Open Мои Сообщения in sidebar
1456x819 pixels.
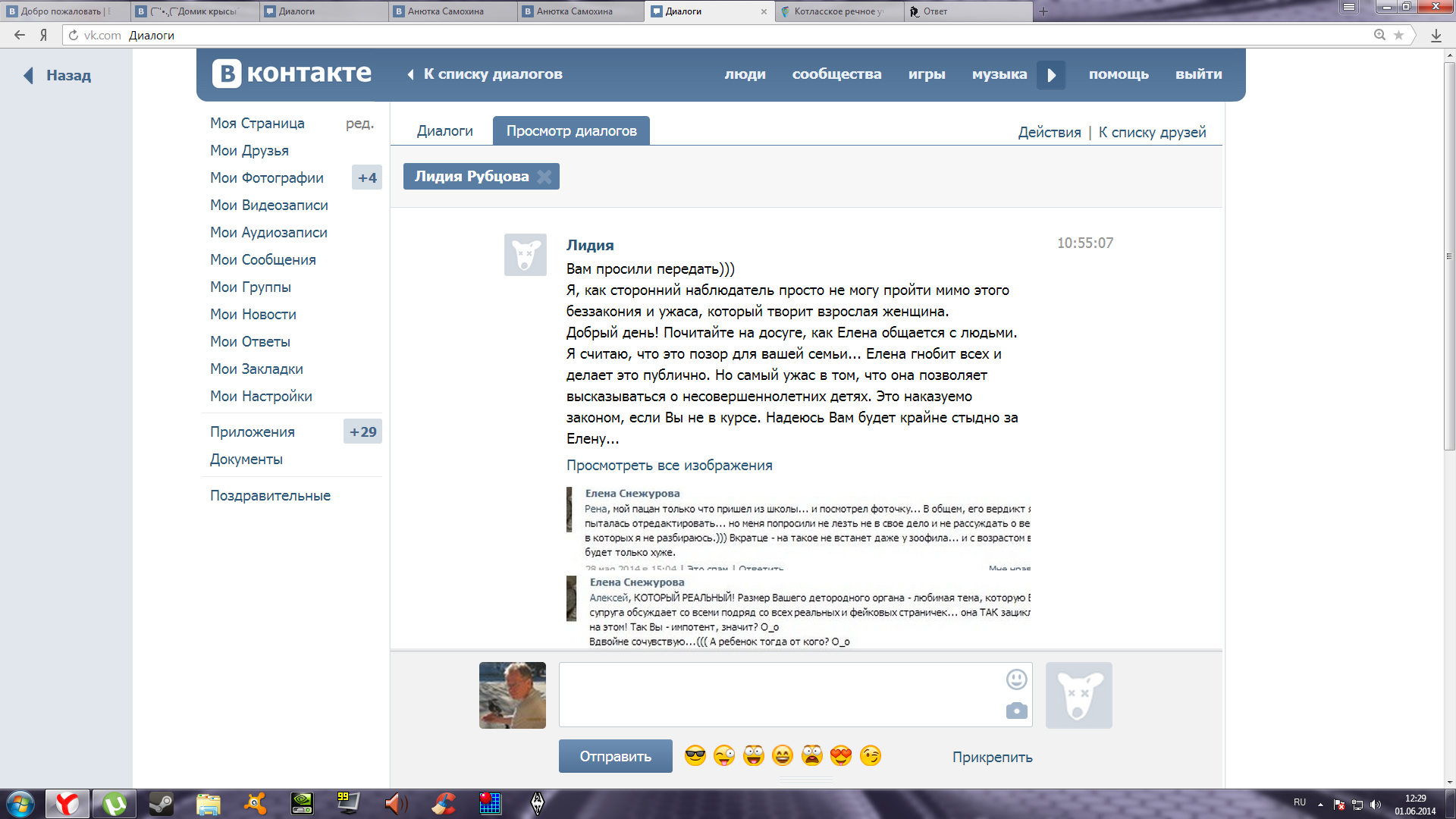(262, 259)
